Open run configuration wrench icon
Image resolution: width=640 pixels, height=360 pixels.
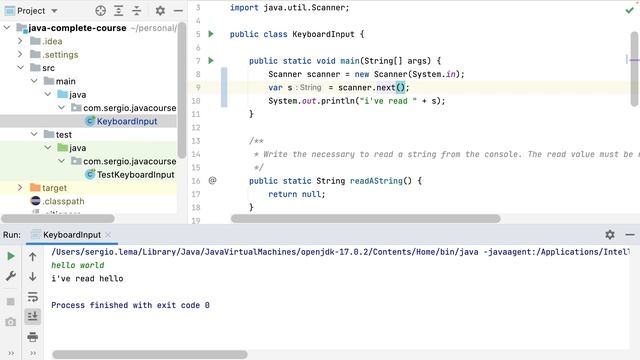pyautogui.click(x=11, y=276)
